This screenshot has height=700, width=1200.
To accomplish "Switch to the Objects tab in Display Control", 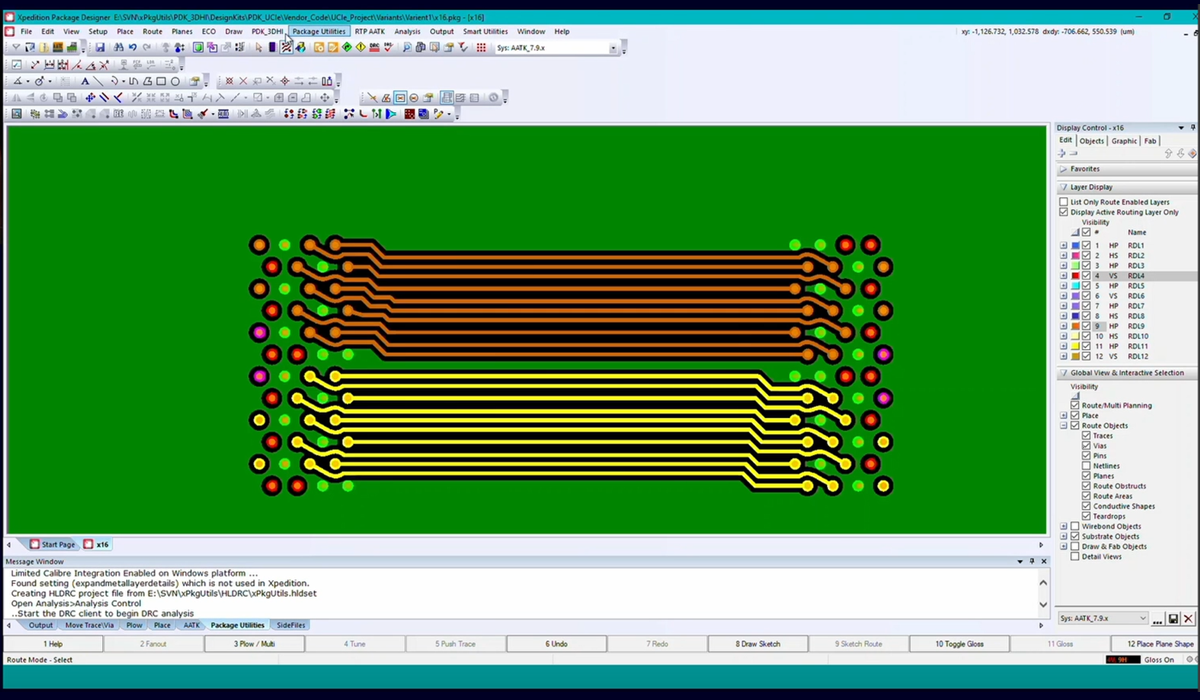I will click(1092, 141).
